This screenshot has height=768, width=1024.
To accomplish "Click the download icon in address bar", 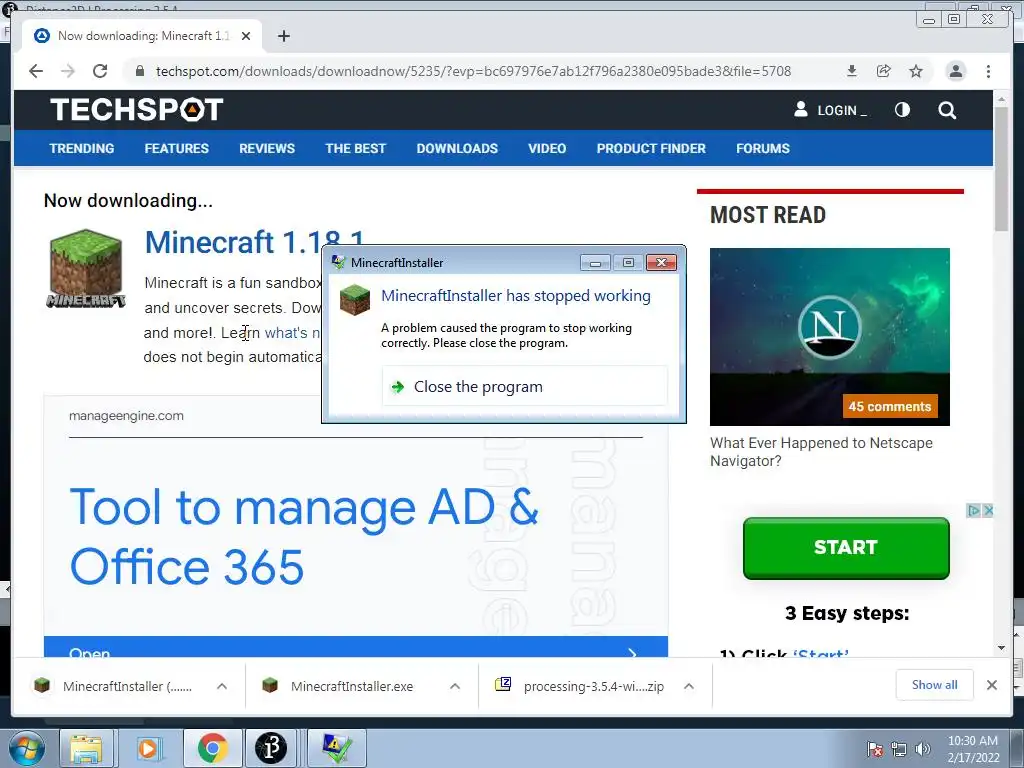I will pyautogui.click(x=852, y=71).
